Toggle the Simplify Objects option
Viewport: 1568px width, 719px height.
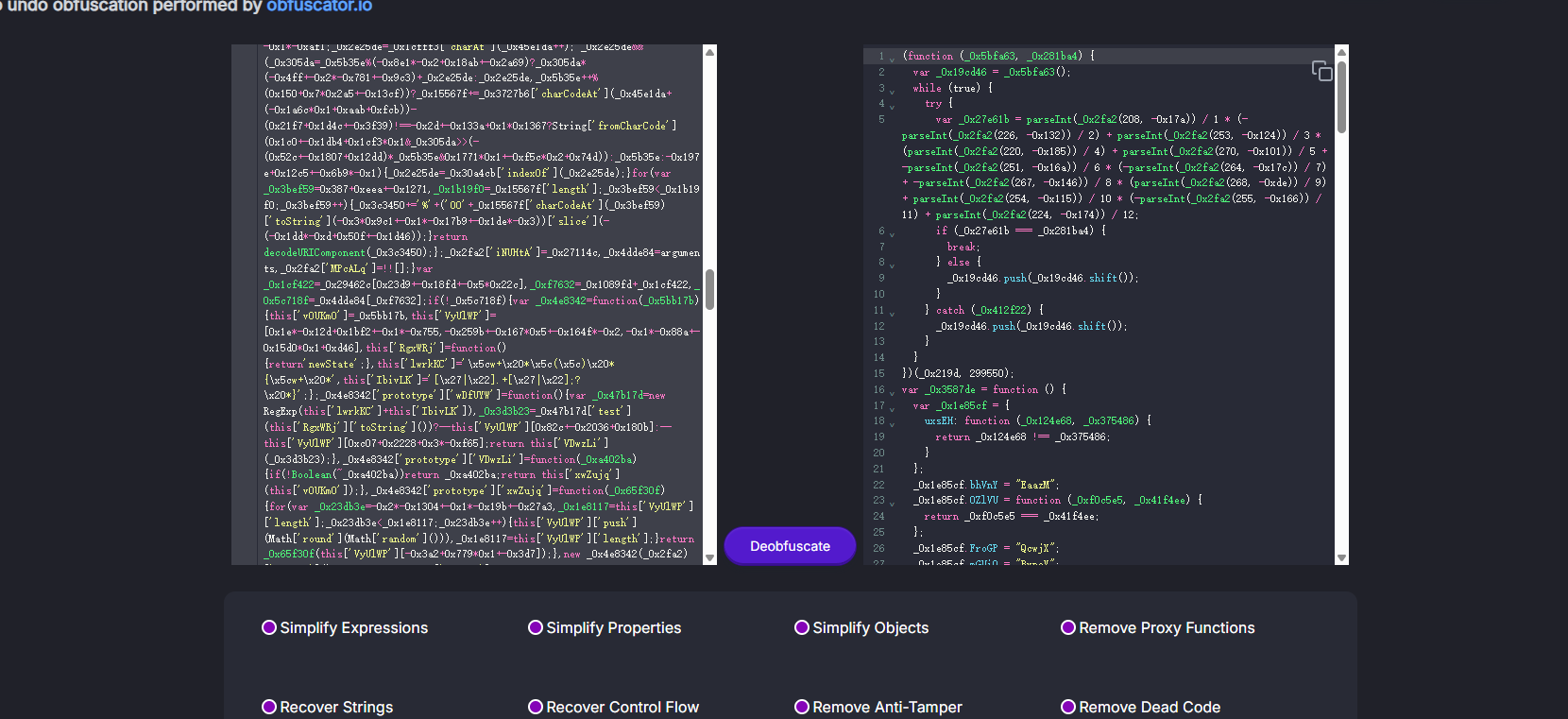pos(802,627)
